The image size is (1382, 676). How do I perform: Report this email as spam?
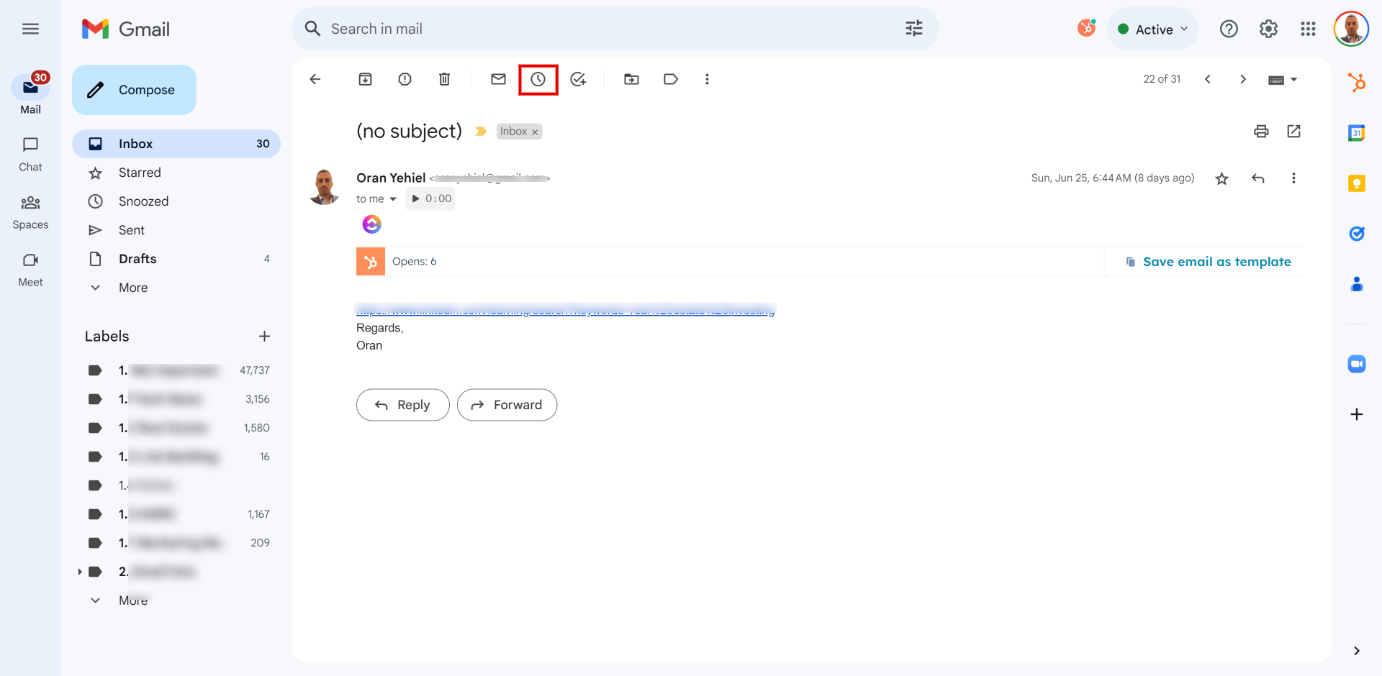point(405,79)
